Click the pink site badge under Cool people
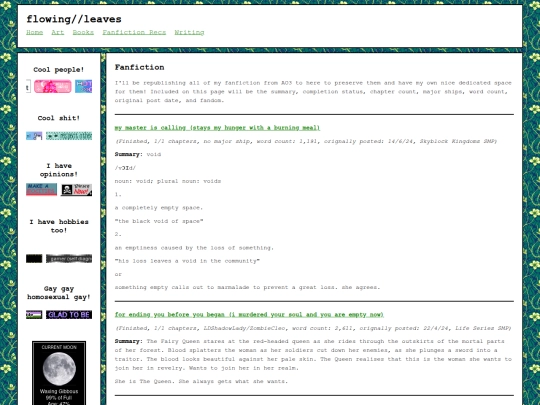The width and height of the screenshot is (540, 405). [x=53, y=86]
